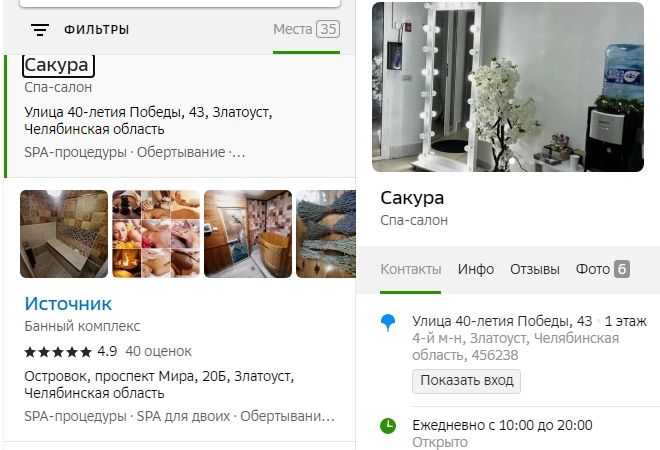Open the Отзывы tab
This screenshot has height=450, width=660.
(x=535, y=269)
